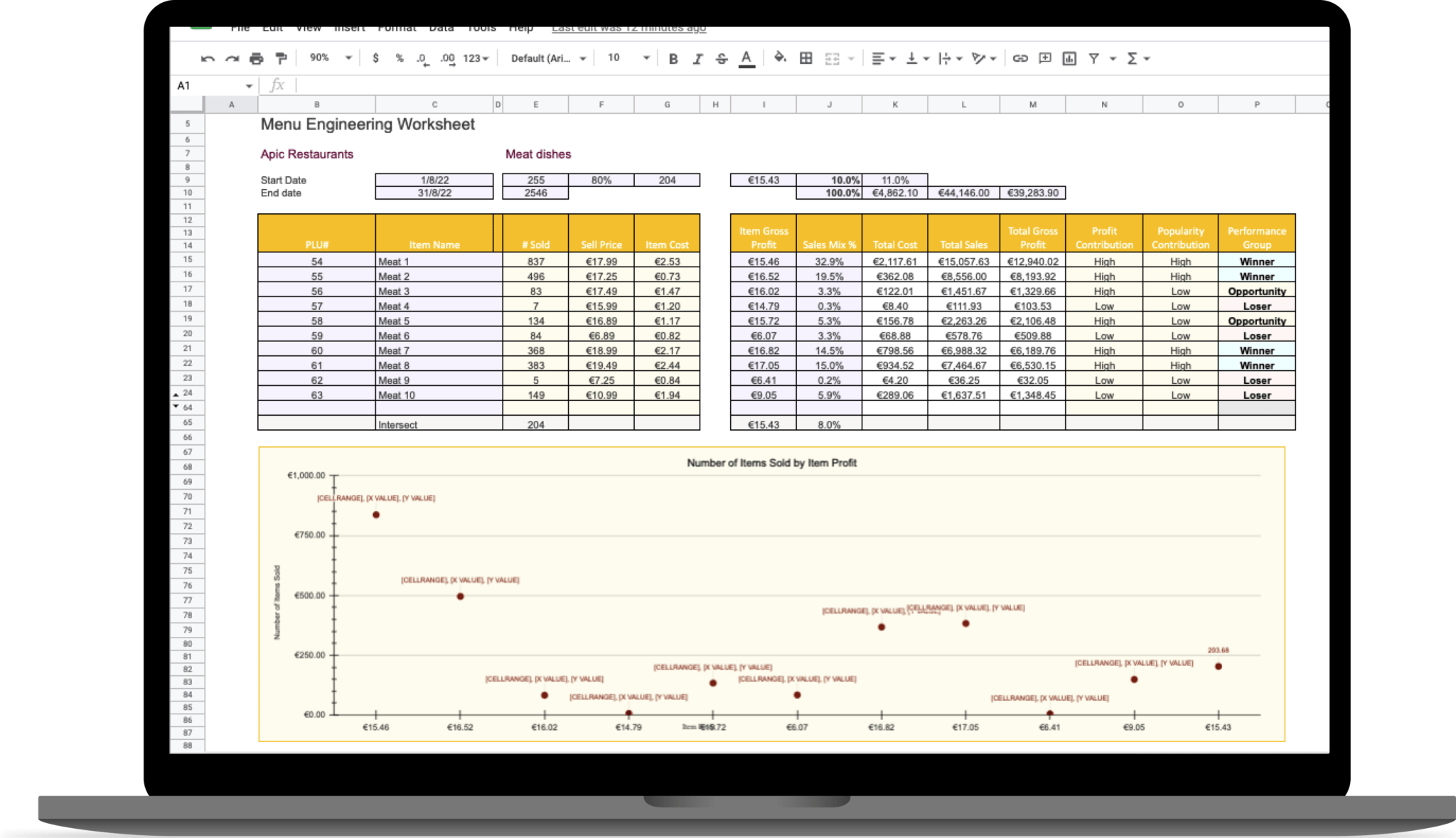Click the Undo arrow icon
The image size is (1456, 838).
[208, 58]
